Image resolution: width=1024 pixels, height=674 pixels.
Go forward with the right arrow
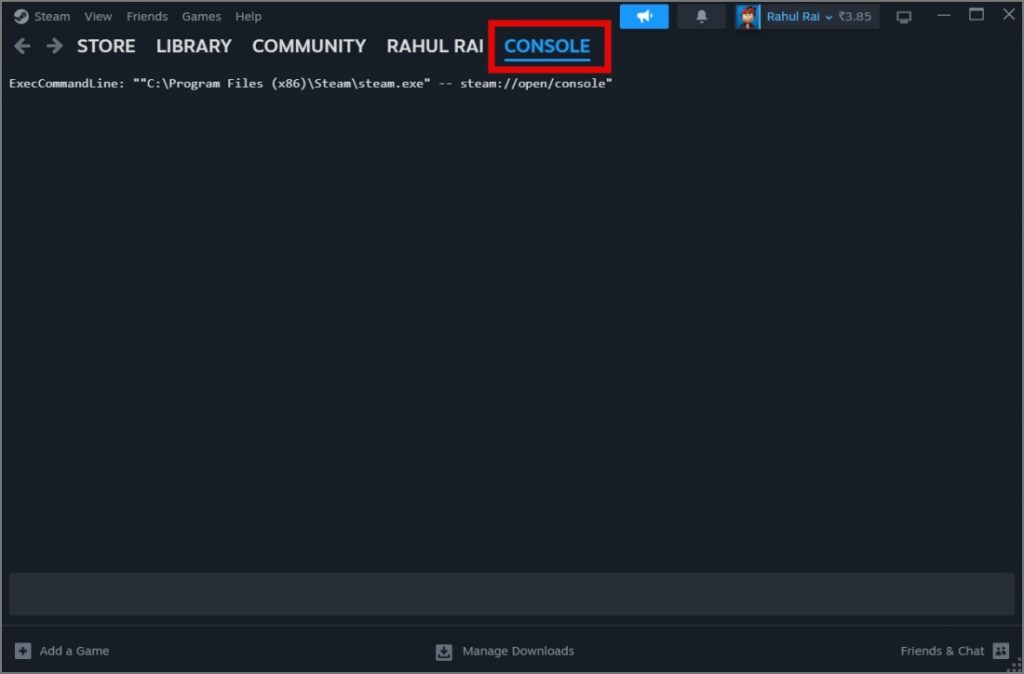54,46
